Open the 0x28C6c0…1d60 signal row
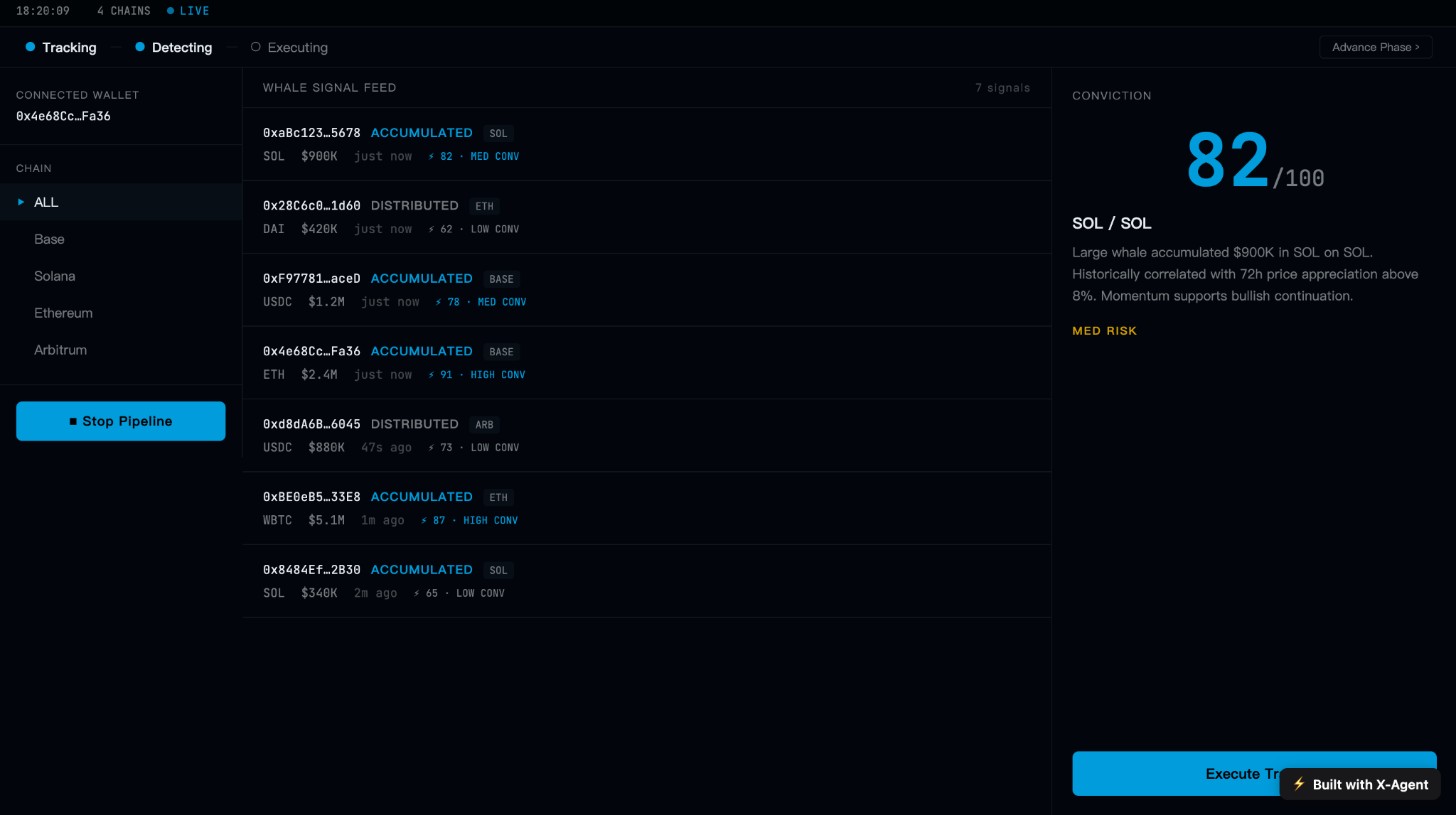 pos(647,217)
